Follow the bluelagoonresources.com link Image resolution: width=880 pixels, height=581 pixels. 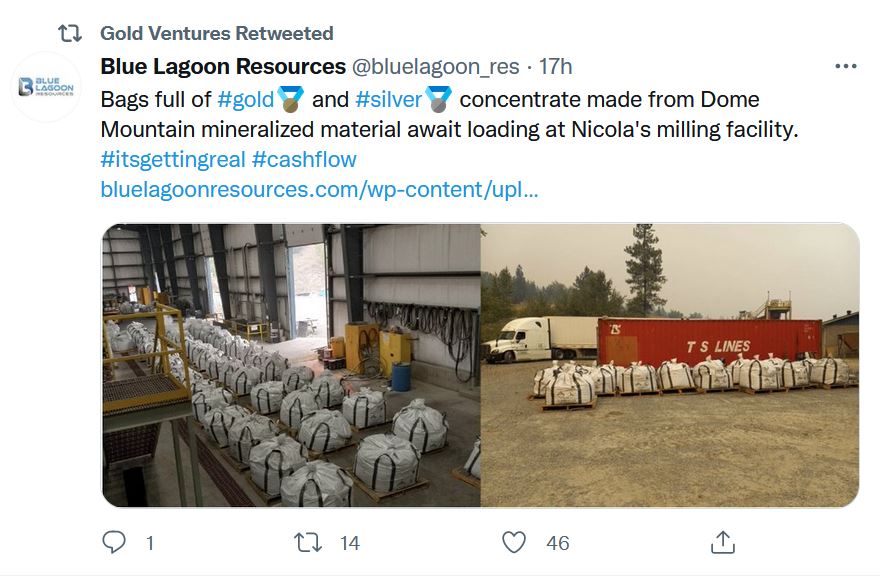click(319, 189)
